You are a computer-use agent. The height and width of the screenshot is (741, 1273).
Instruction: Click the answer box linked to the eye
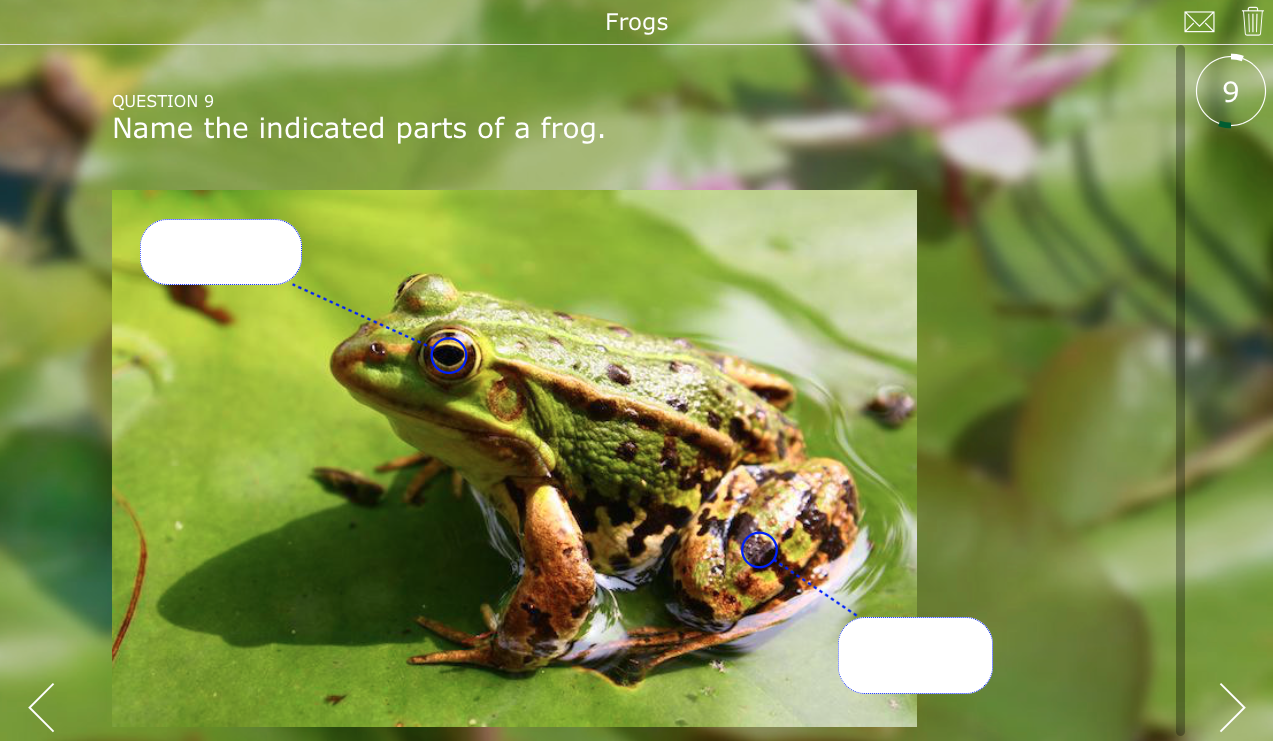pos(221,252)
